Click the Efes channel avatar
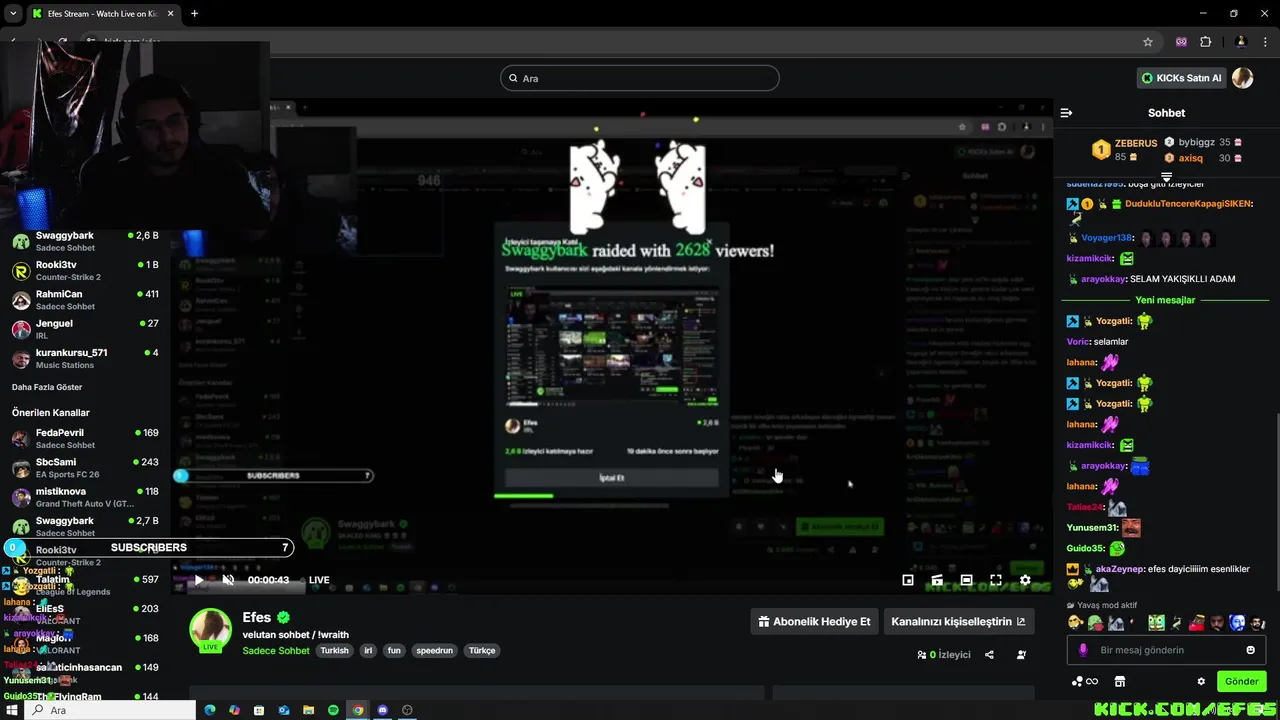Viewport: 1280px width, 720px height. [x=211, y=629]
